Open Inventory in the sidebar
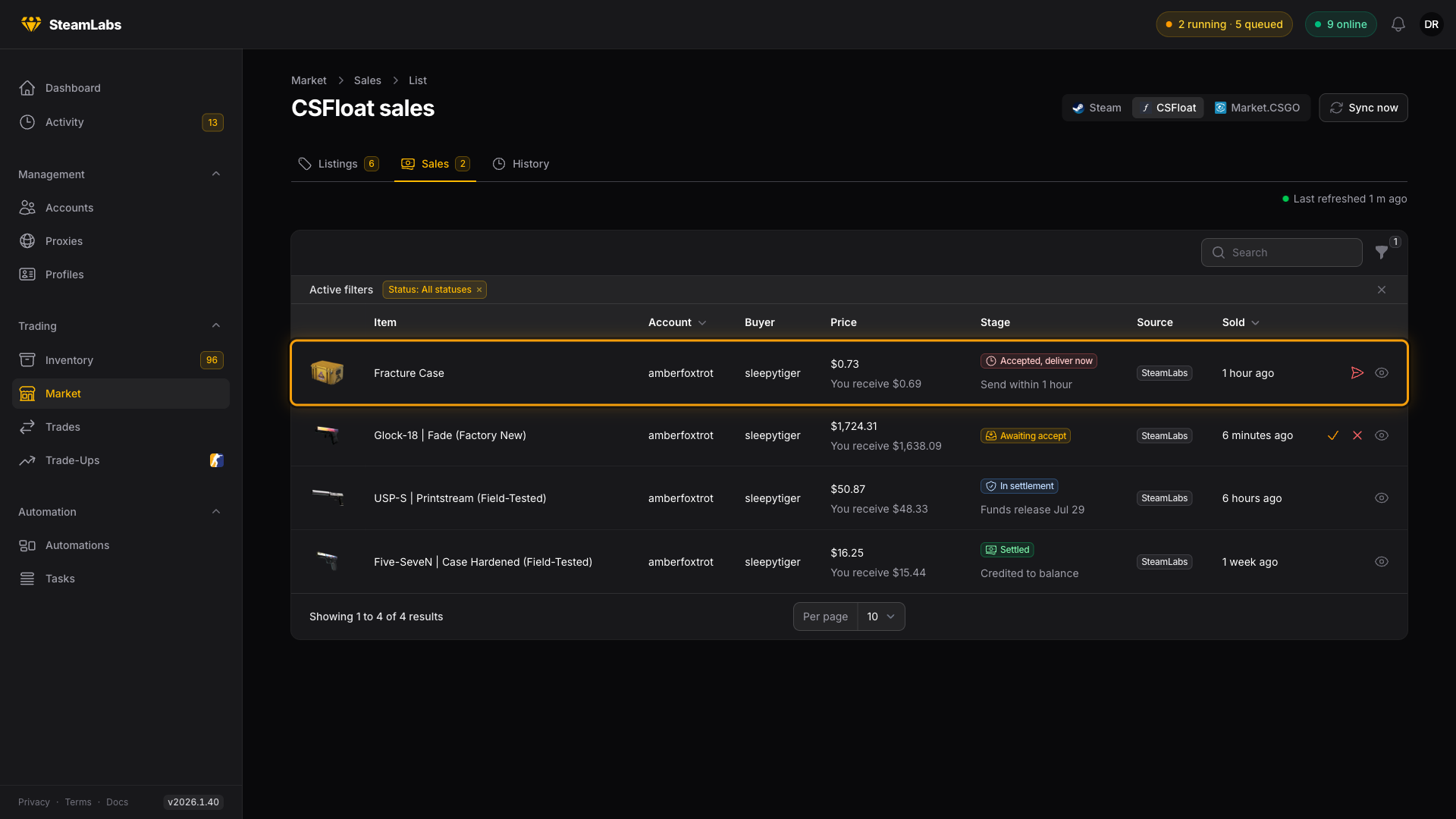Viewport: 1456px width, 819px height. [121, 360]
